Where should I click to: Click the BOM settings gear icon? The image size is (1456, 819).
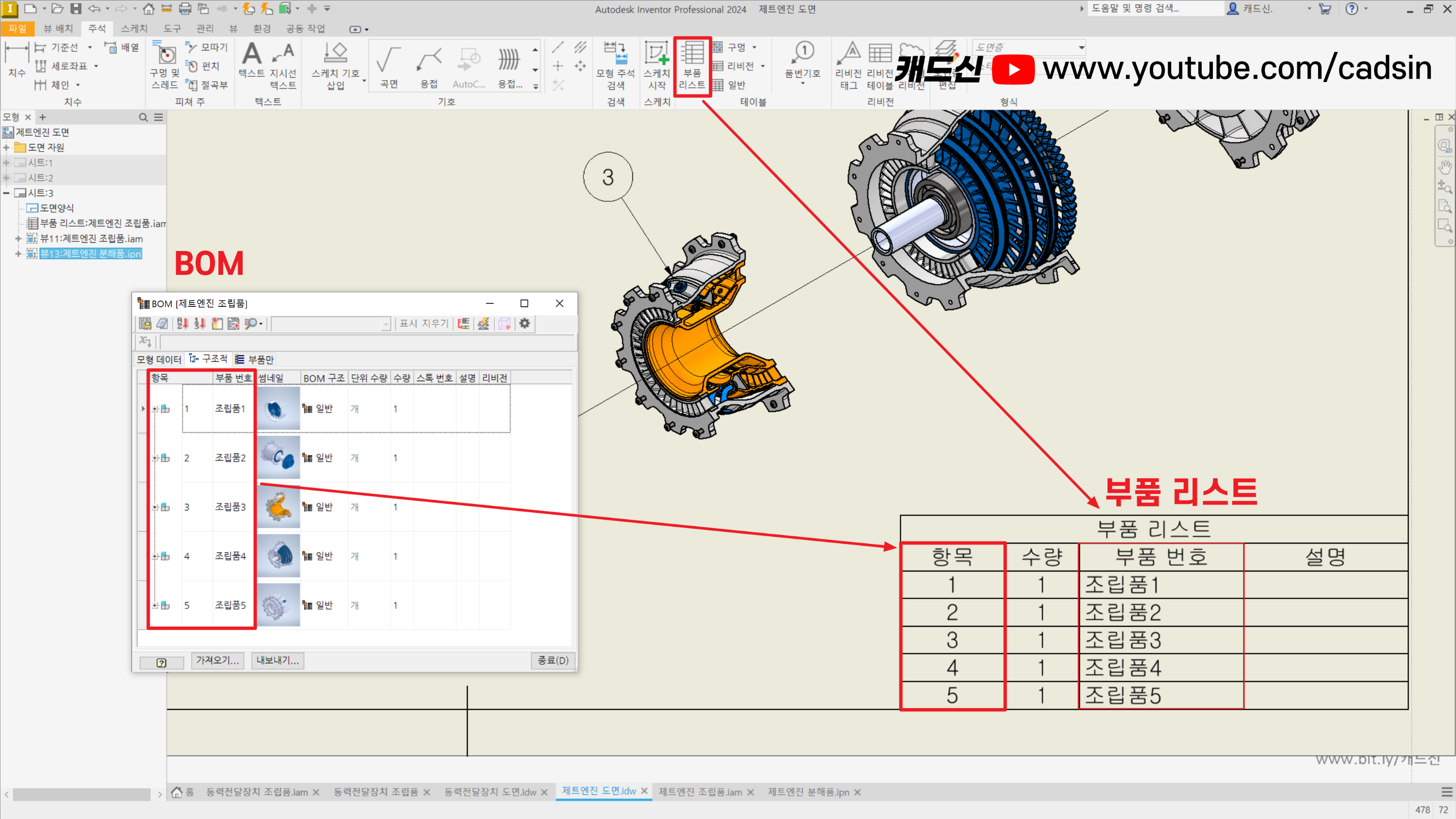[525, 323]
